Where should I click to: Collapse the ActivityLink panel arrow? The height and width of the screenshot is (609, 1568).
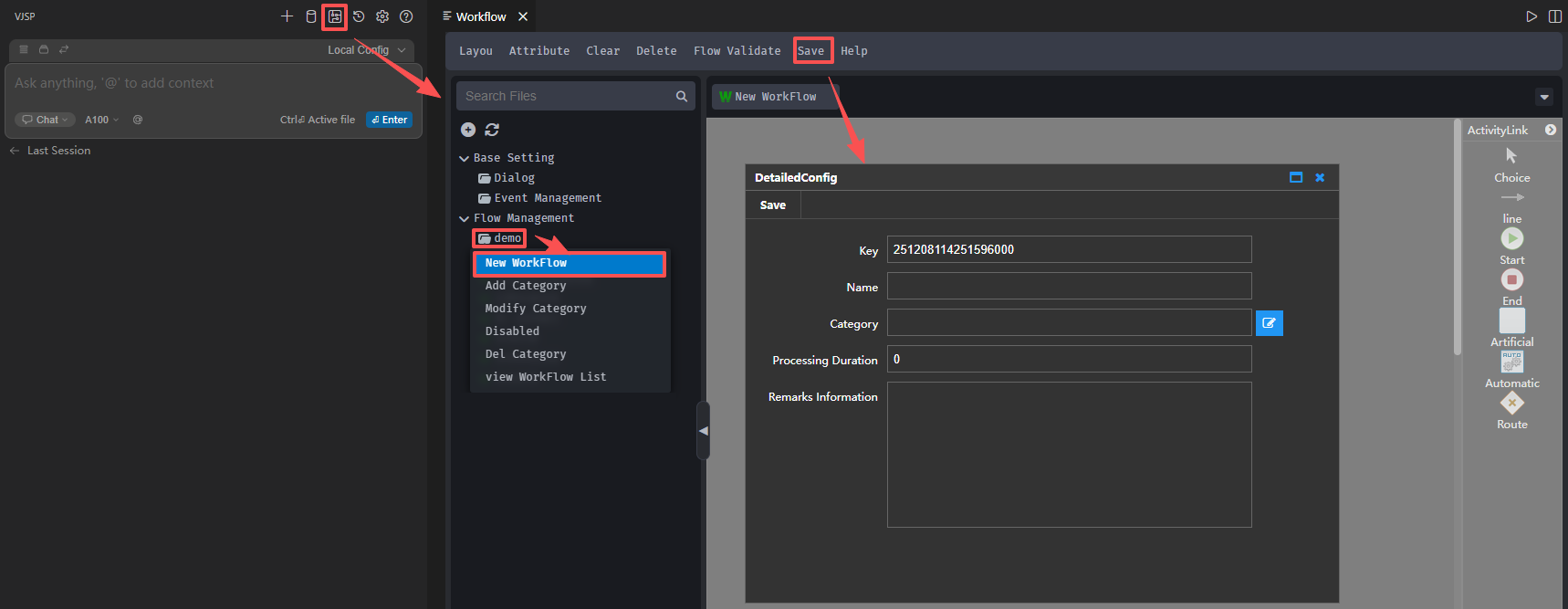click(1550, 131)
